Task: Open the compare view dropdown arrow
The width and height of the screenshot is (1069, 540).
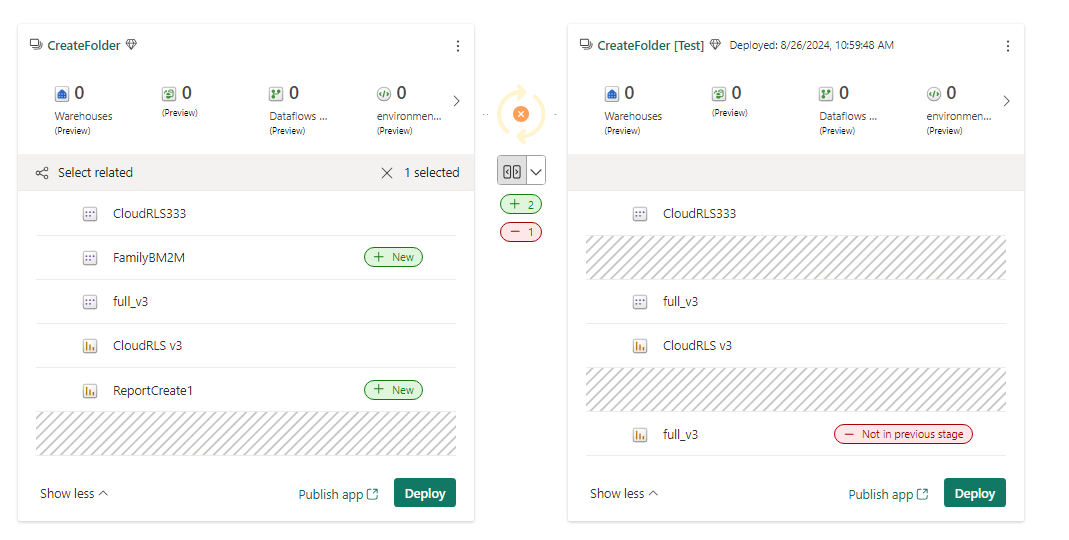Action: tap(536, 171)
